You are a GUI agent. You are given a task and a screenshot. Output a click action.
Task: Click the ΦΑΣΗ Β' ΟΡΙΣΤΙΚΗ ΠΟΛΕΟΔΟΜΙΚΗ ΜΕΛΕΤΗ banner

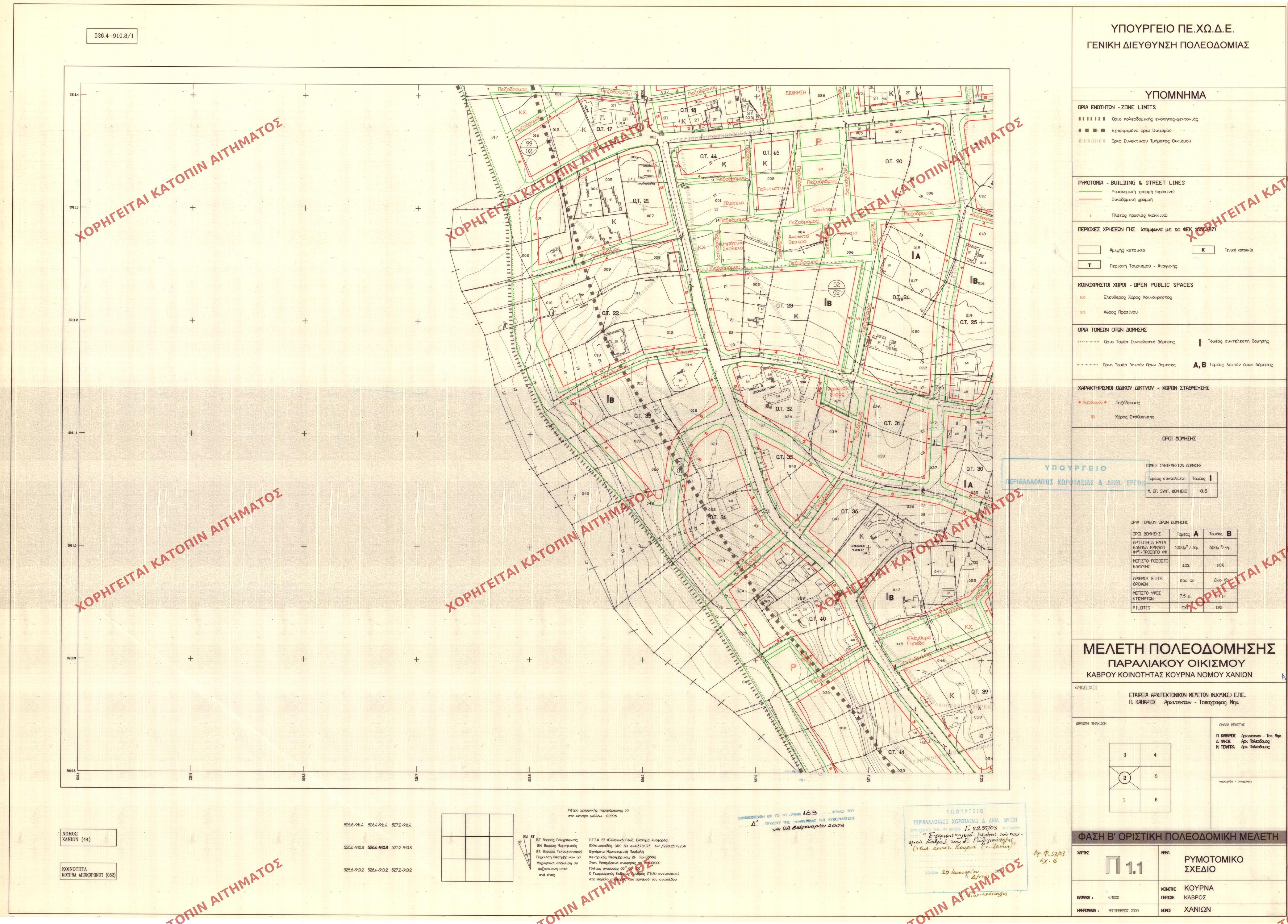tap(1179, 837)
